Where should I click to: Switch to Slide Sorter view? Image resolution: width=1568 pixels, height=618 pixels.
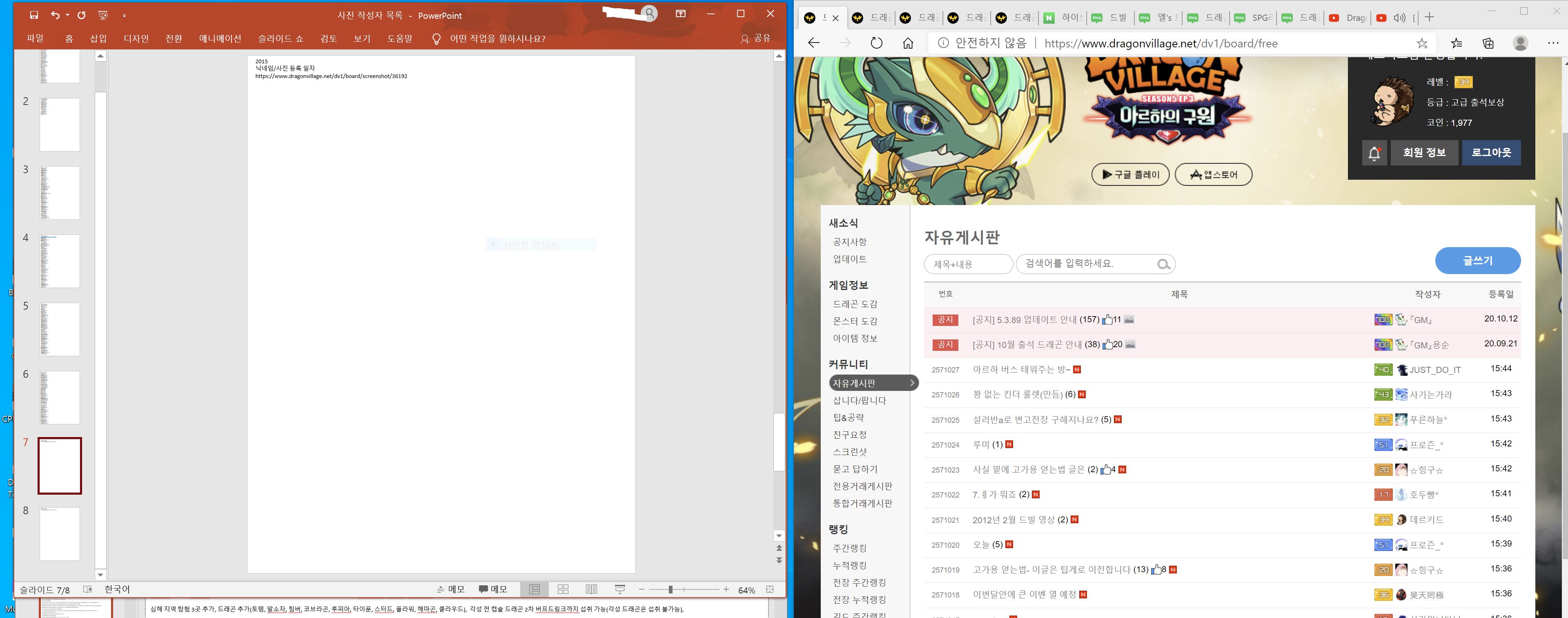click(562, 589)
